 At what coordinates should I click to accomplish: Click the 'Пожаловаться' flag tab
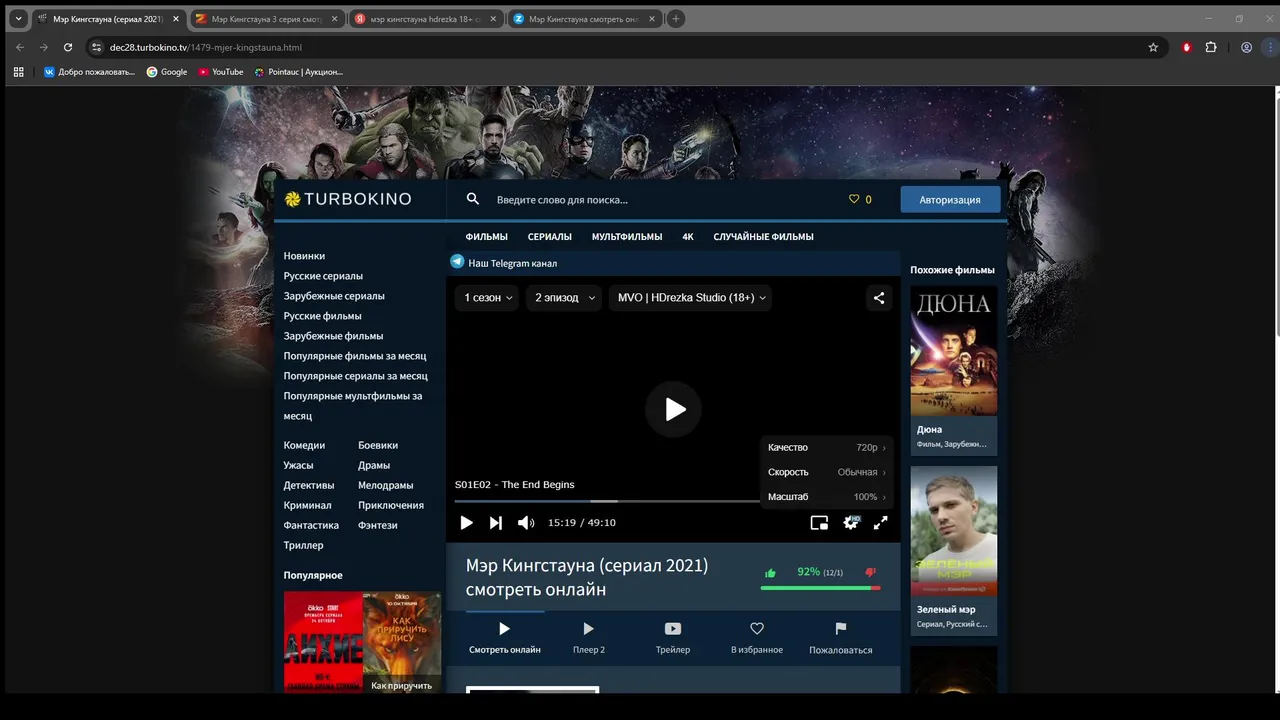[841, 638]
